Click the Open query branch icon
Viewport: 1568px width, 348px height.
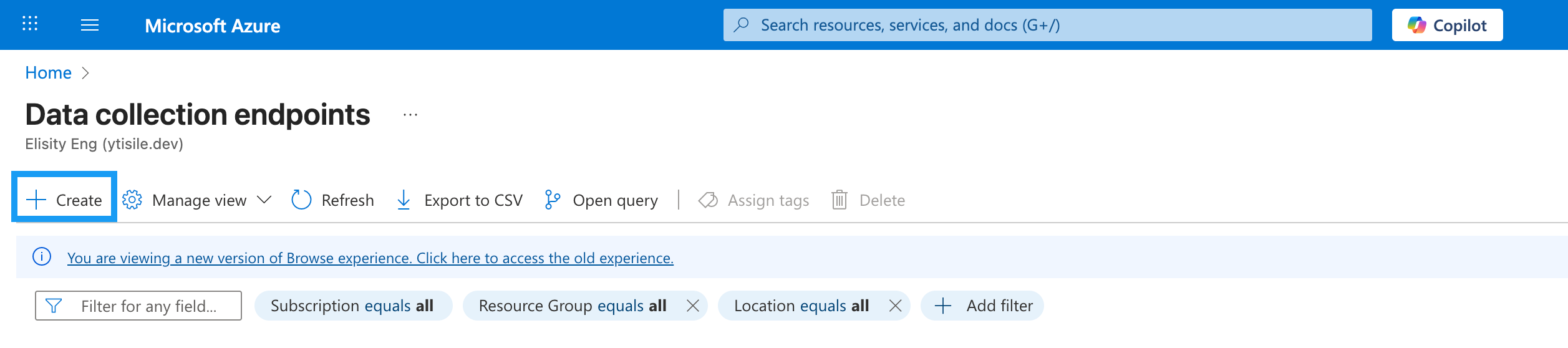[x=552, y=200]
